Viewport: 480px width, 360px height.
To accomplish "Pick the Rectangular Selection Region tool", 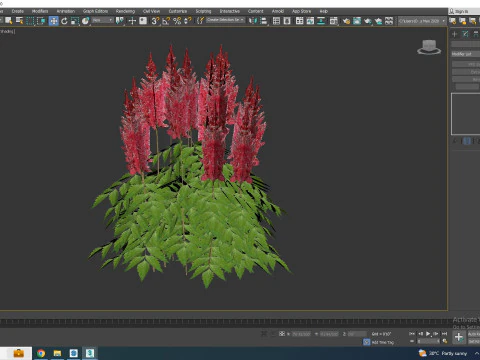I will point(30,21).
